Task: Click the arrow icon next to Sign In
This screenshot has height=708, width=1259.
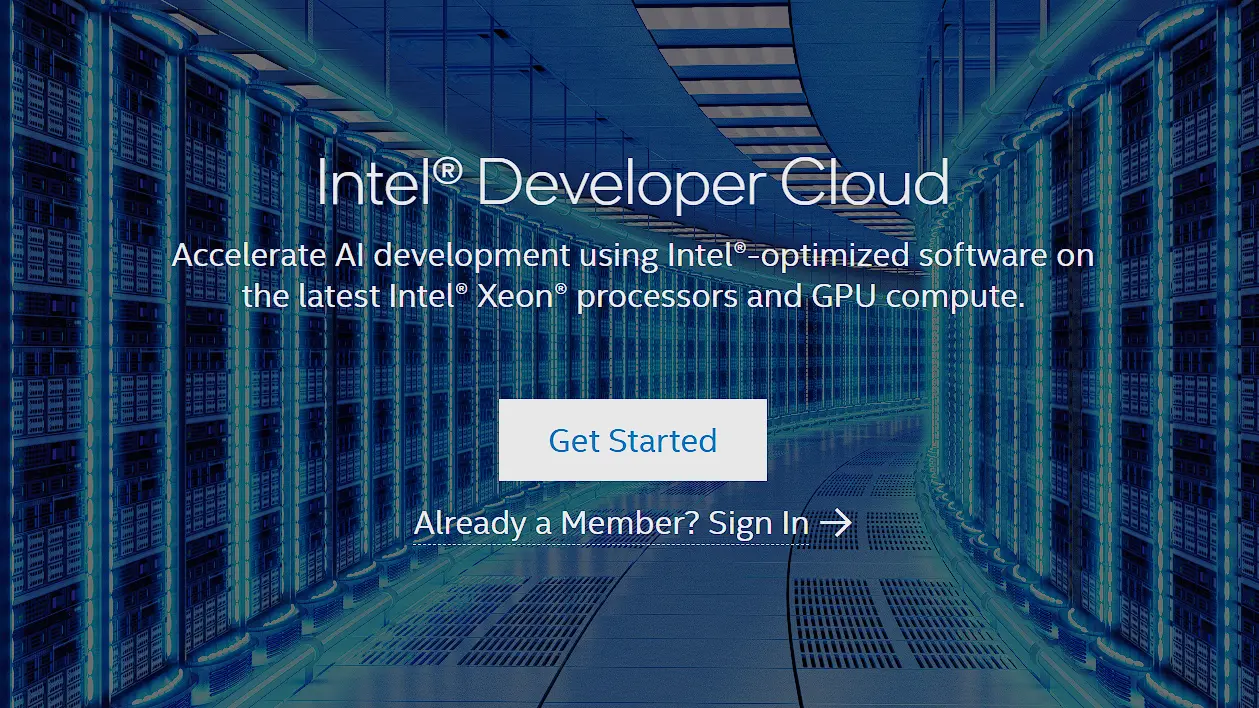Action: pyautogui.click(x=836, y=522)
